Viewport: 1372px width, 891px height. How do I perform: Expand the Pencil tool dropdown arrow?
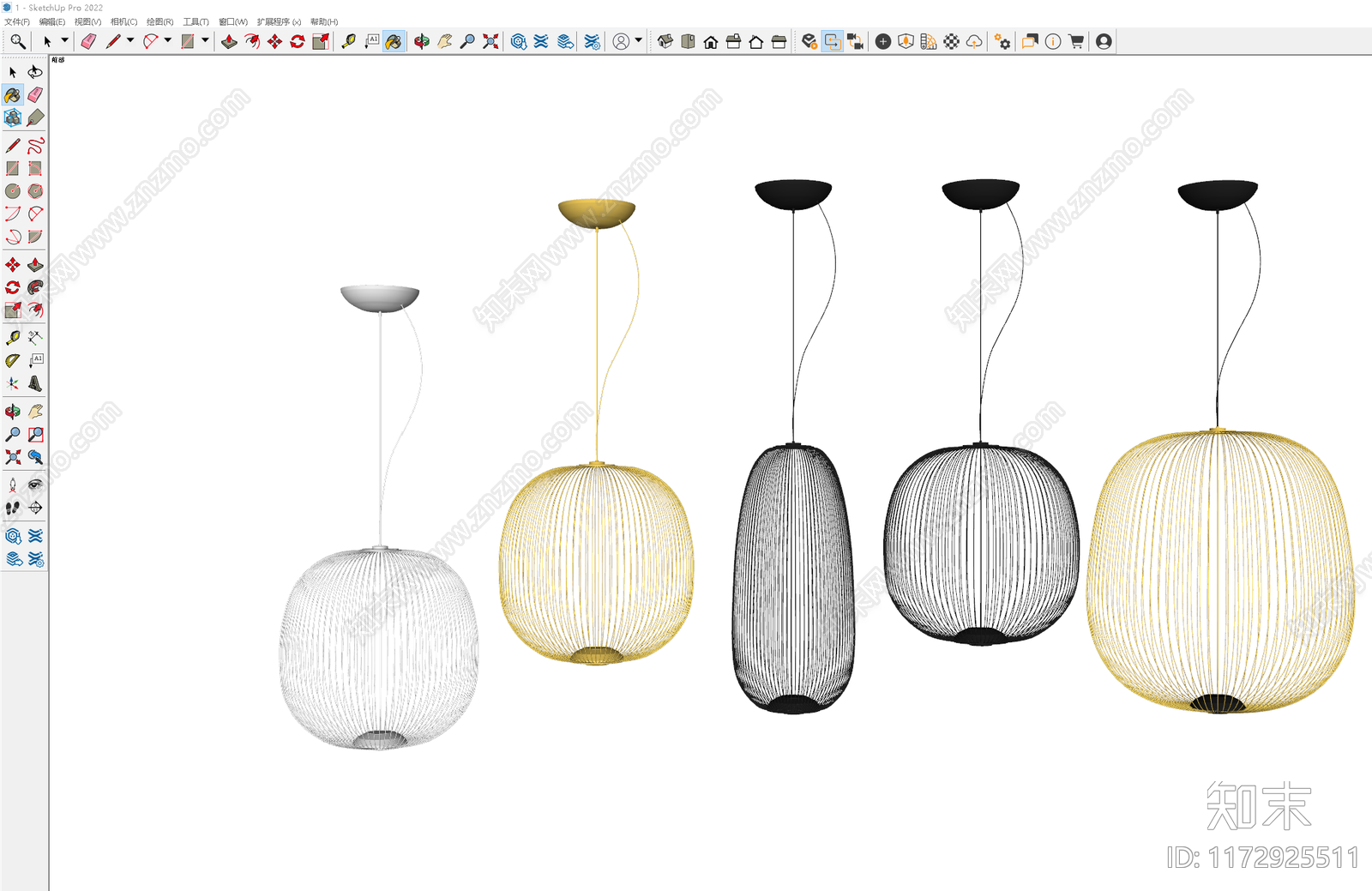coord(130,40)
